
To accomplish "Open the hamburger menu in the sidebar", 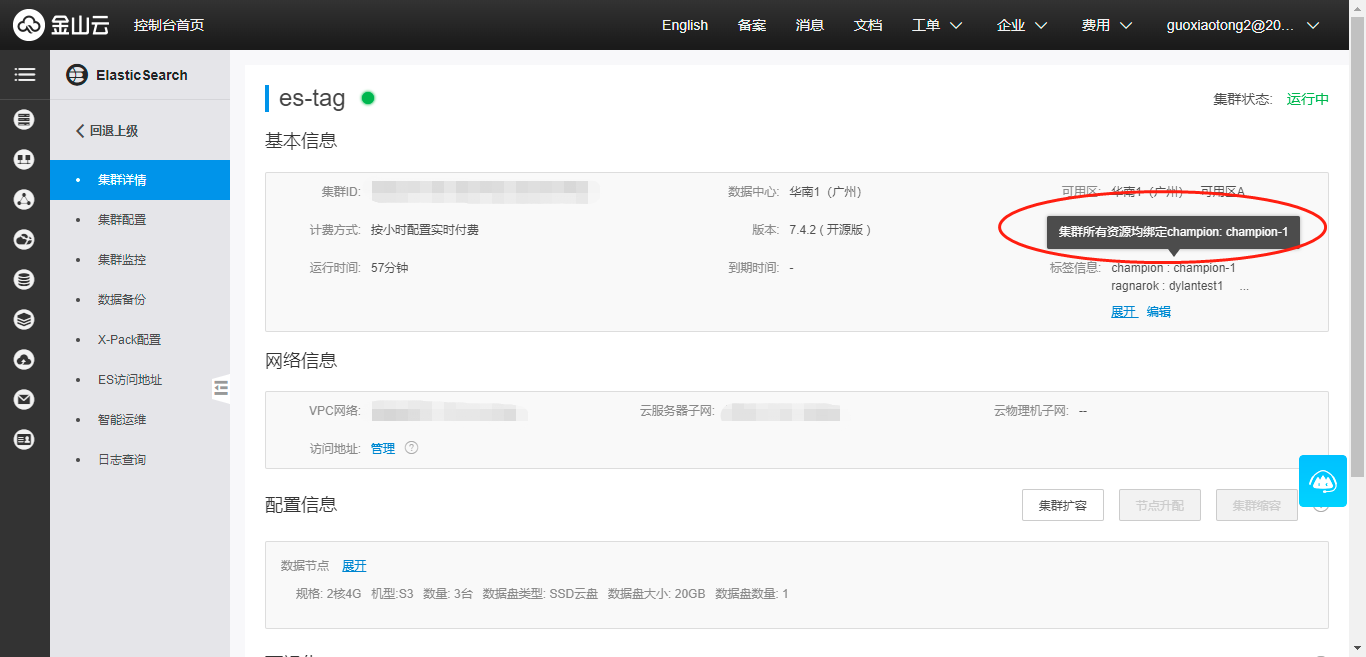I will (x=24, y=75).
